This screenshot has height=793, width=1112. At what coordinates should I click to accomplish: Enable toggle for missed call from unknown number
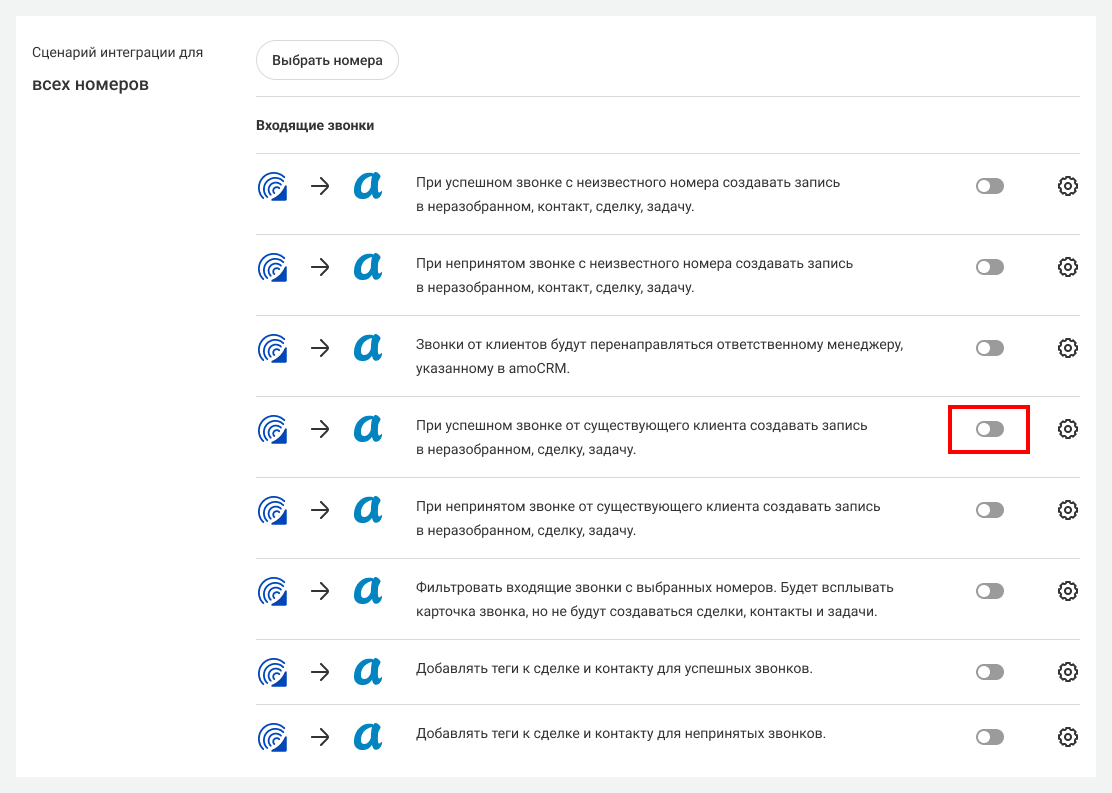click(989, 267)
